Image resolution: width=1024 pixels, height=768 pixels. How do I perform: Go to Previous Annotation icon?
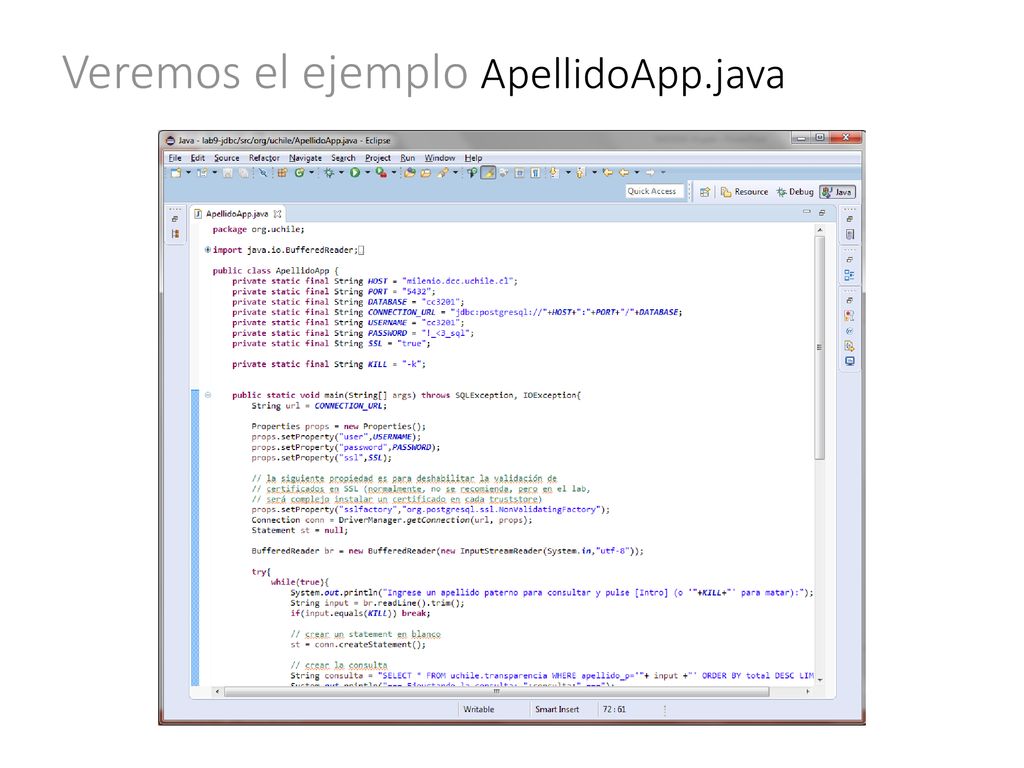[x=580, y=172]
